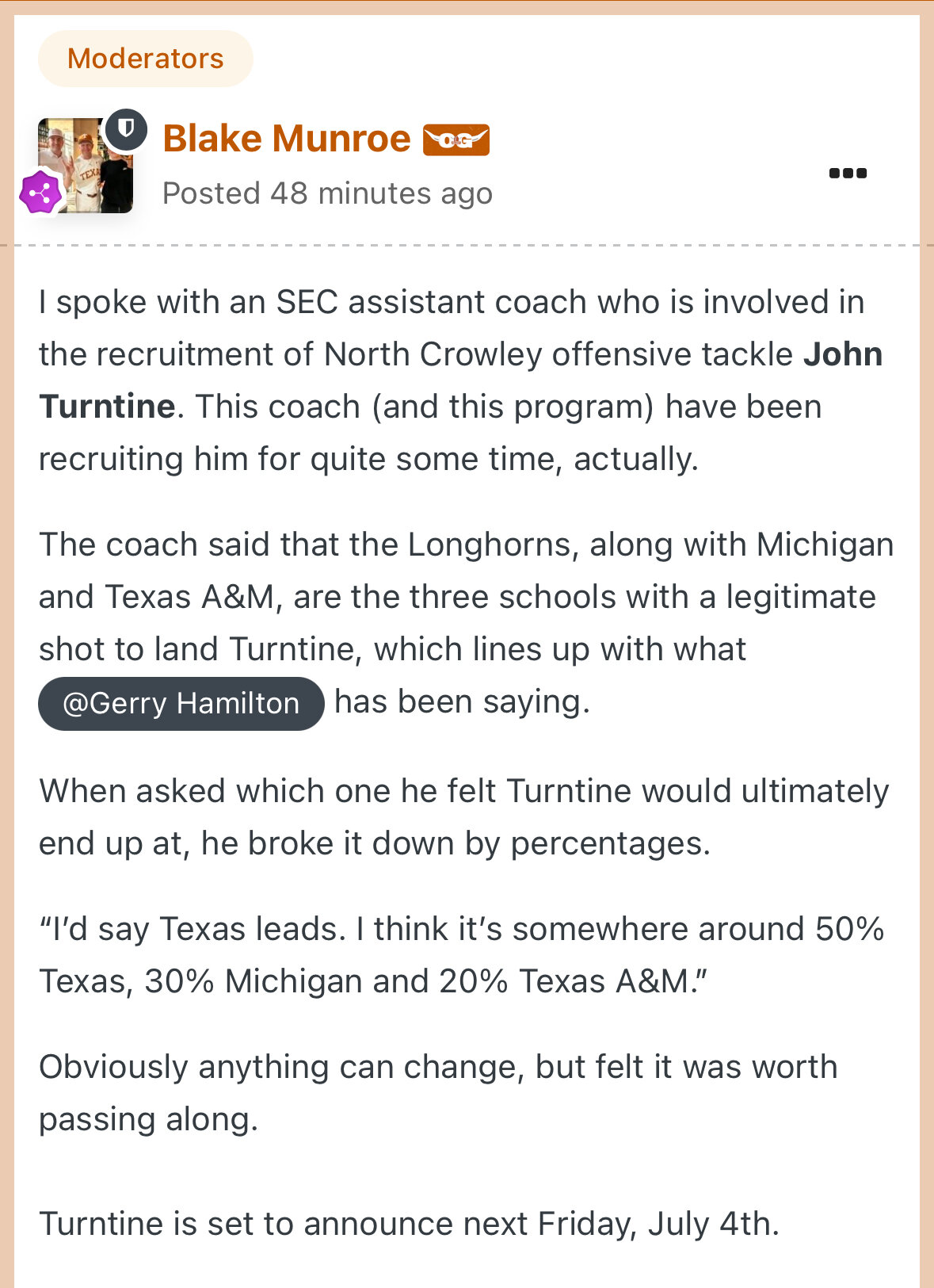Click the word 'Turntine' in bold on second line
The height and width of the screenshot is (1288, 934).
click(x=108, y=407)
